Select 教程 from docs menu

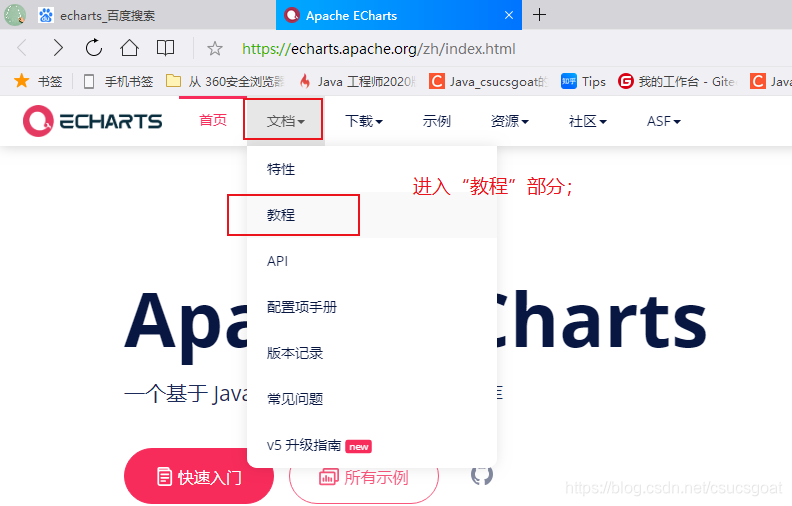[x=372, y=215]
